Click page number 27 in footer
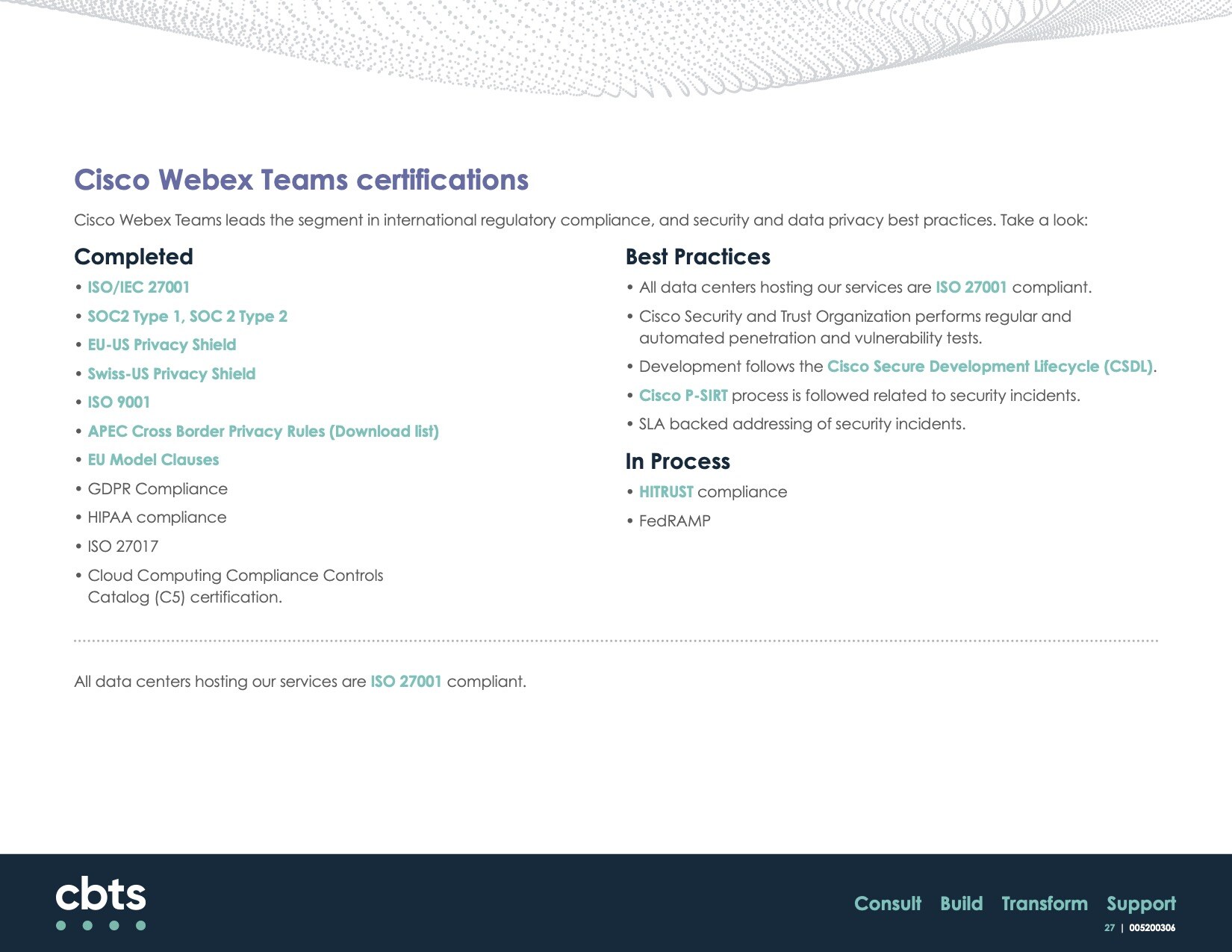This screenshot has width=1232, height=952. pos(1110,928)
